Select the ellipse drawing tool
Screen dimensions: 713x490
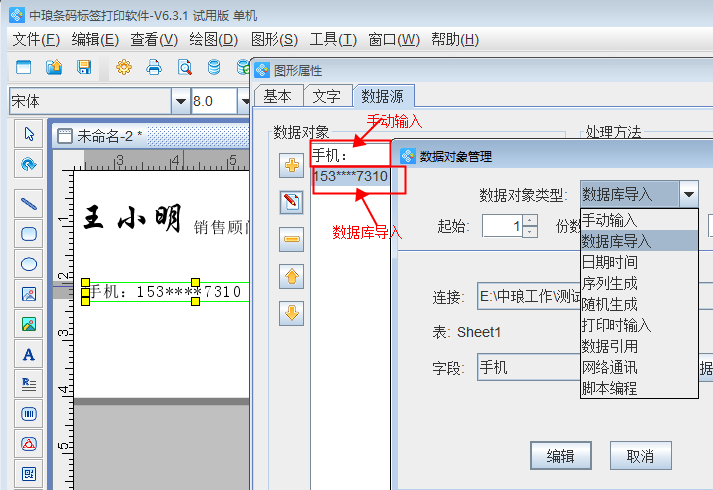click(x=29, y=264)
